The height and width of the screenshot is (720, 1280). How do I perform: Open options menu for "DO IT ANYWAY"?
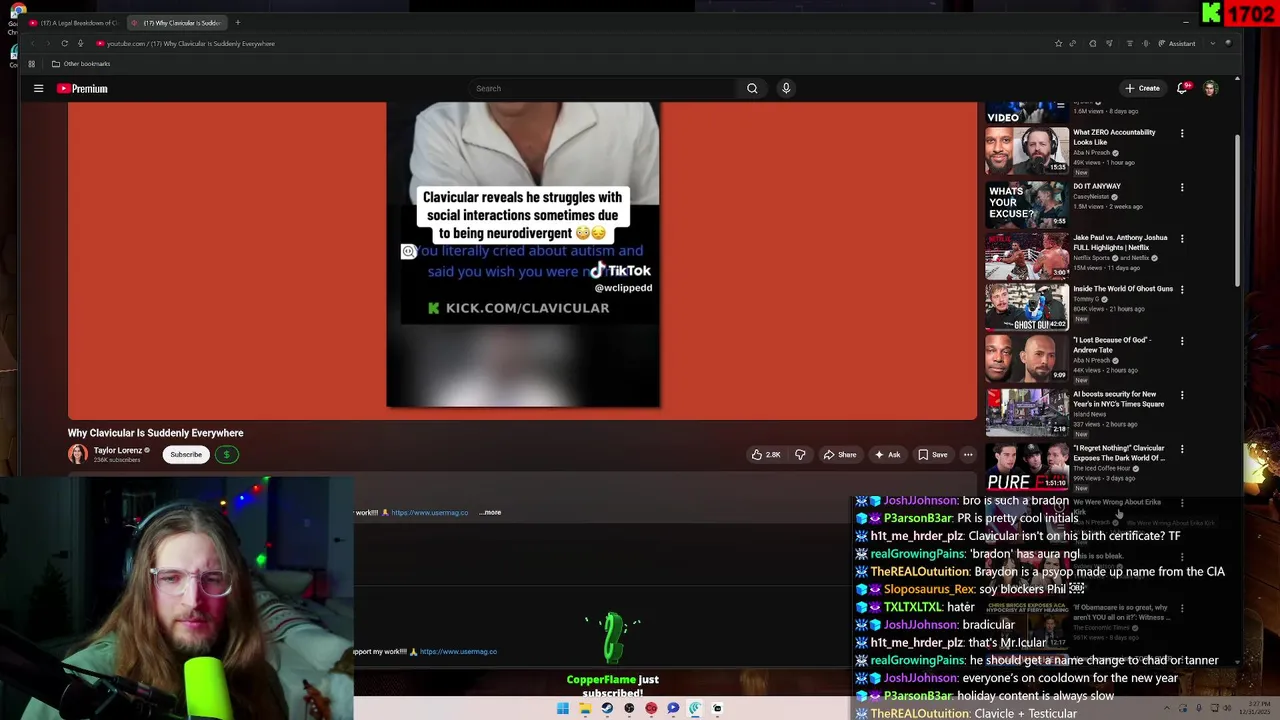1182,187
